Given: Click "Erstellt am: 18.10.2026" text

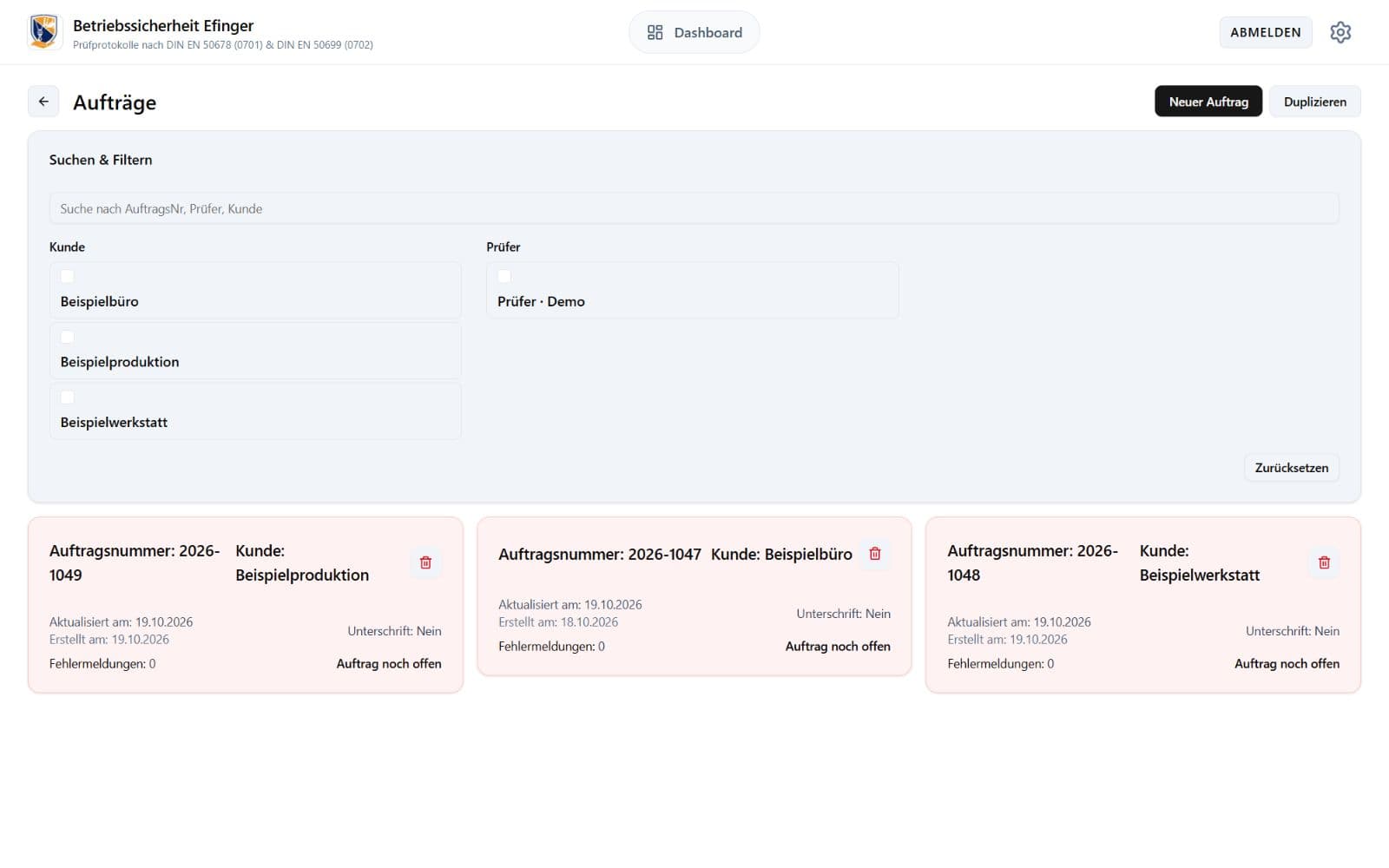Looking at the screenshot, I should (558, 621).
